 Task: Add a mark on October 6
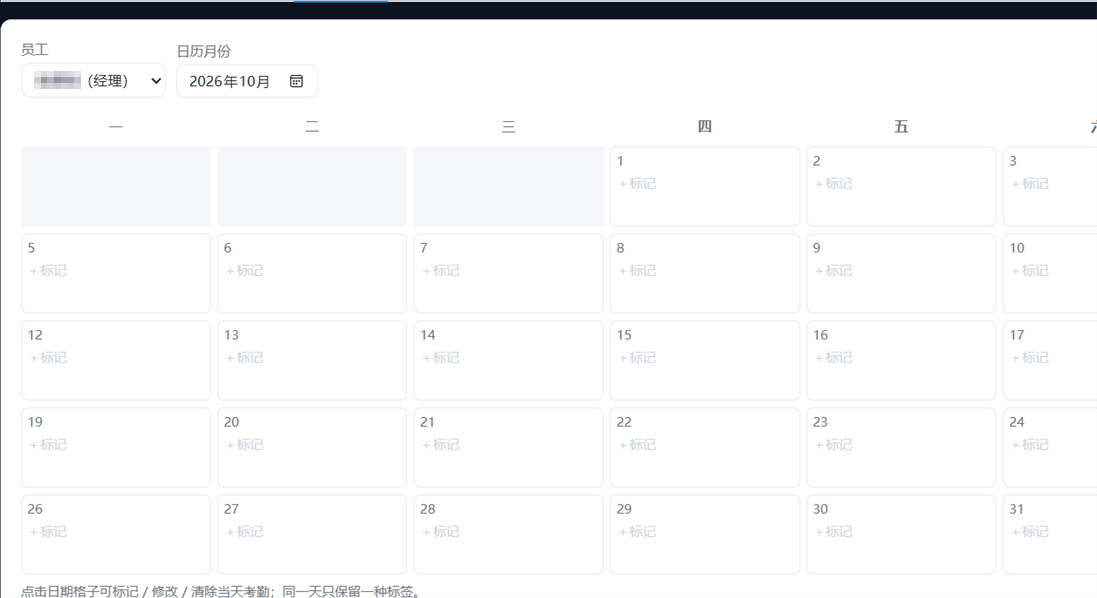point(245,271)
